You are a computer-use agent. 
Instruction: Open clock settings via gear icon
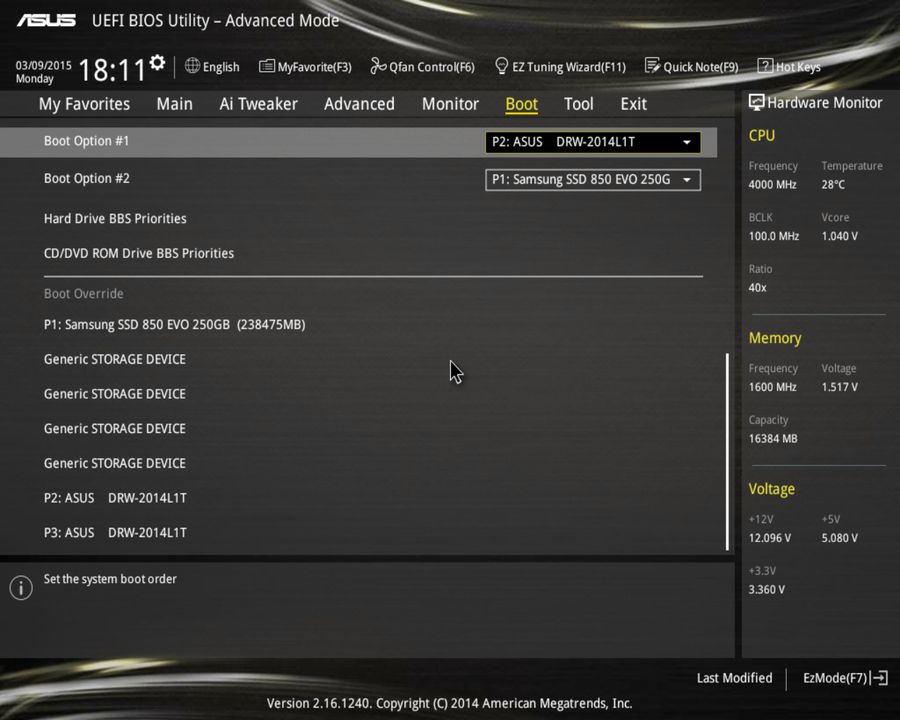(156, 60)
